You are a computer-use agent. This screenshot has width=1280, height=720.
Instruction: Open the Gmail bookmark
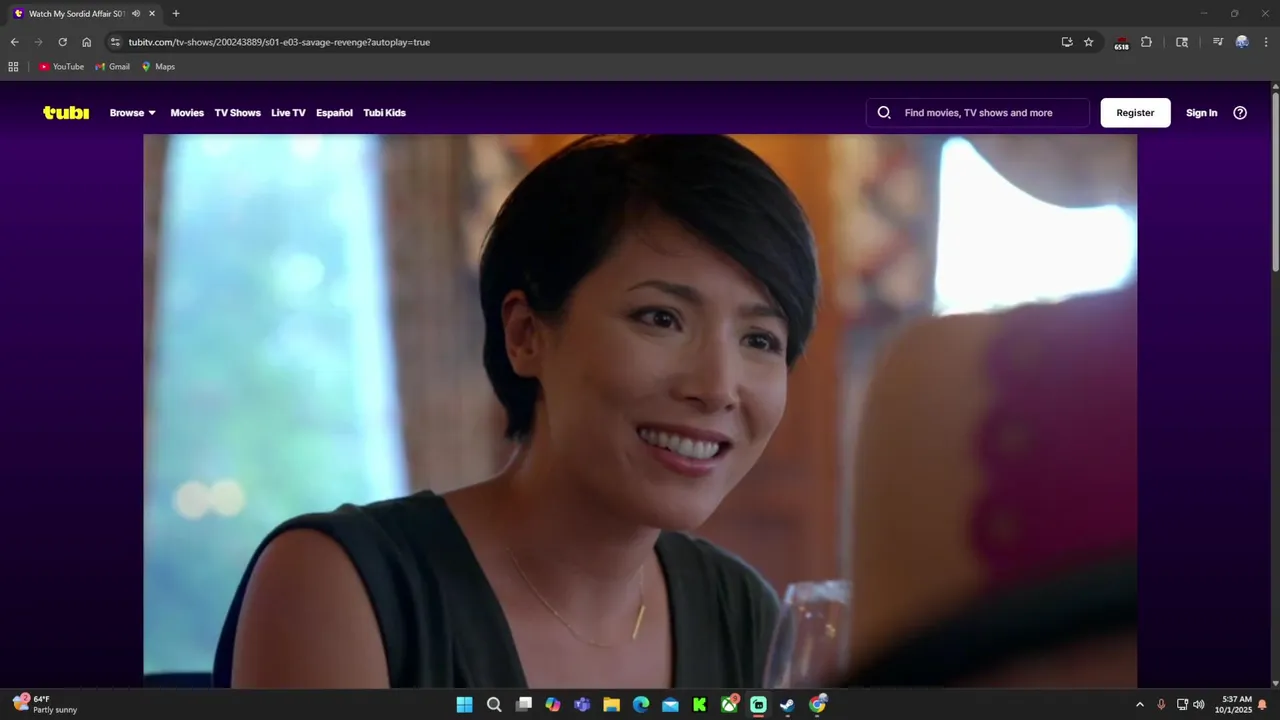coord(113,67)
